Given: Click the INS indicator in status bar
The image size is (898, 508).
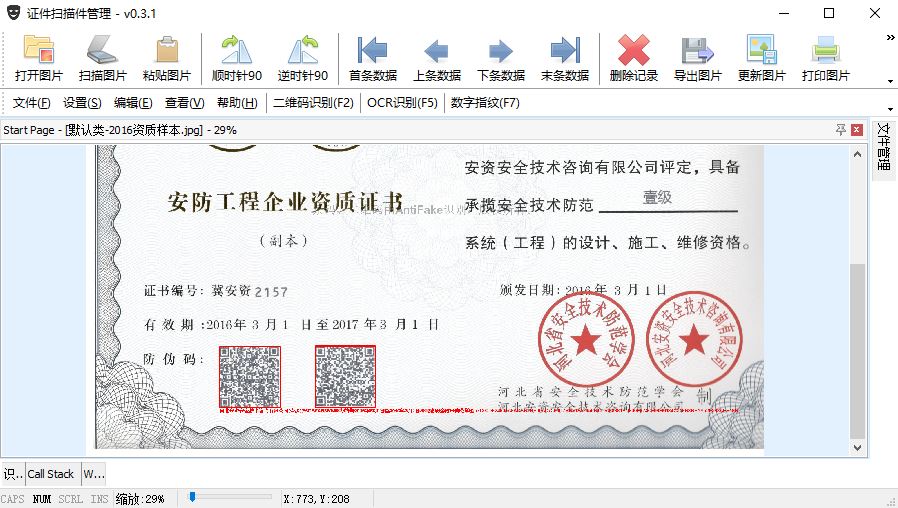Looking at the screenshot, I should coord(99,499).
